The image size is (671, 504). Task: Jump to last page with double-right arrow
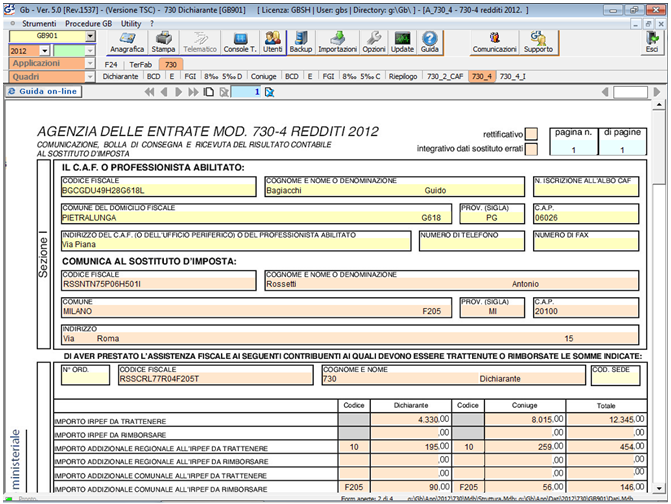[193, 92]
